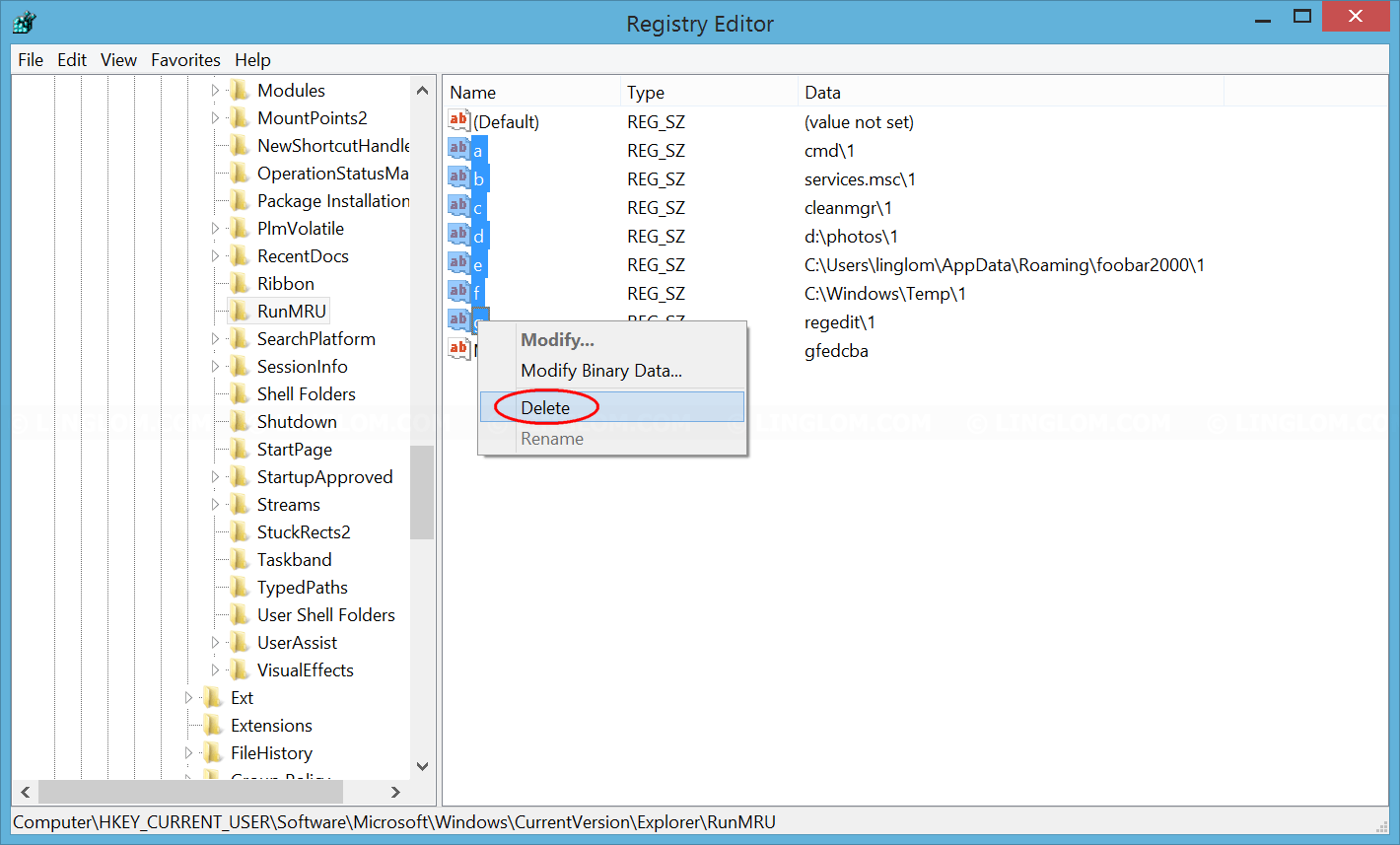Open the Help menu
The image size is (1400, 845).
point(252,60)
